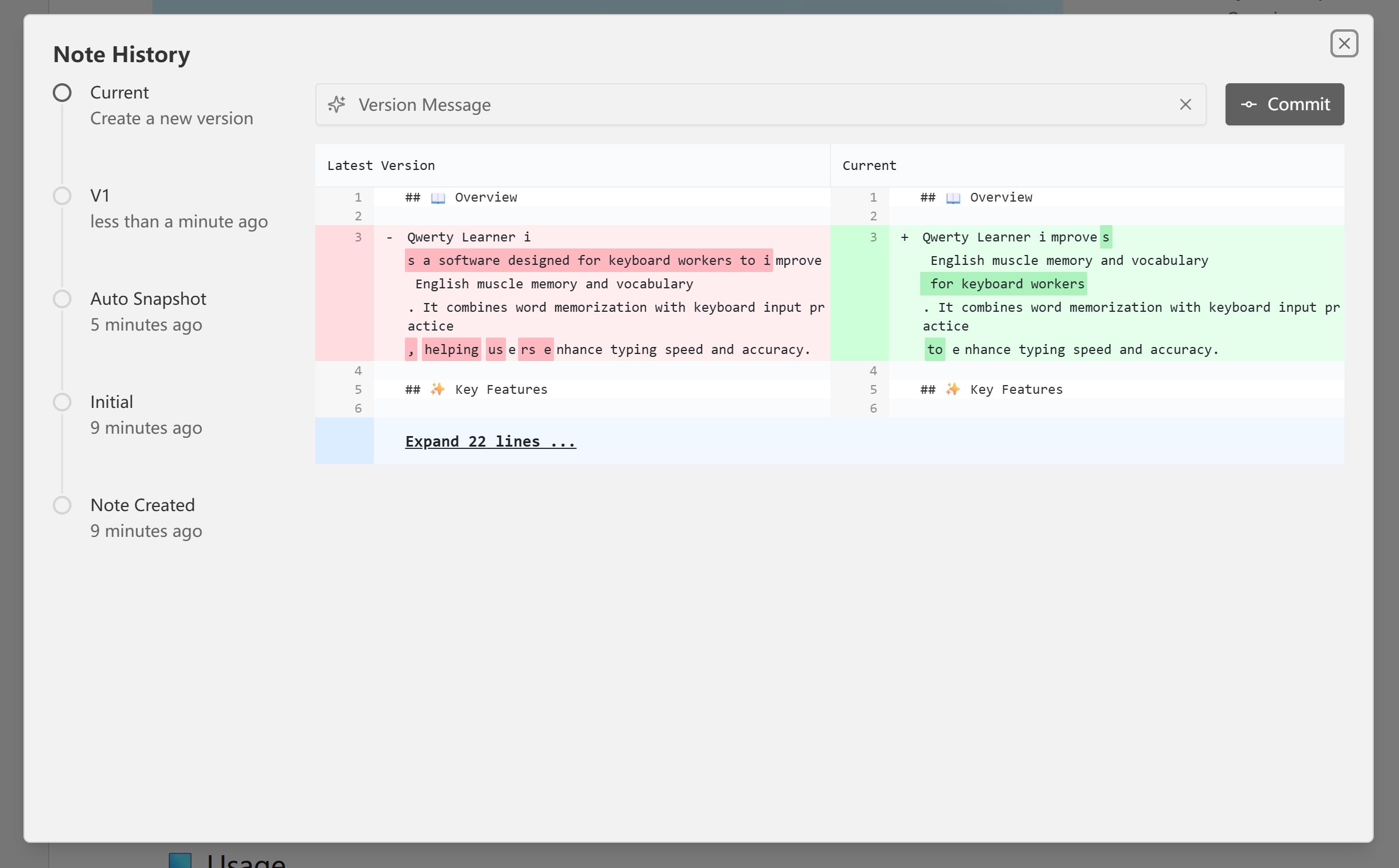
Task: Click the Note History title
Action: pyautogui.click(x=121, y=54)
